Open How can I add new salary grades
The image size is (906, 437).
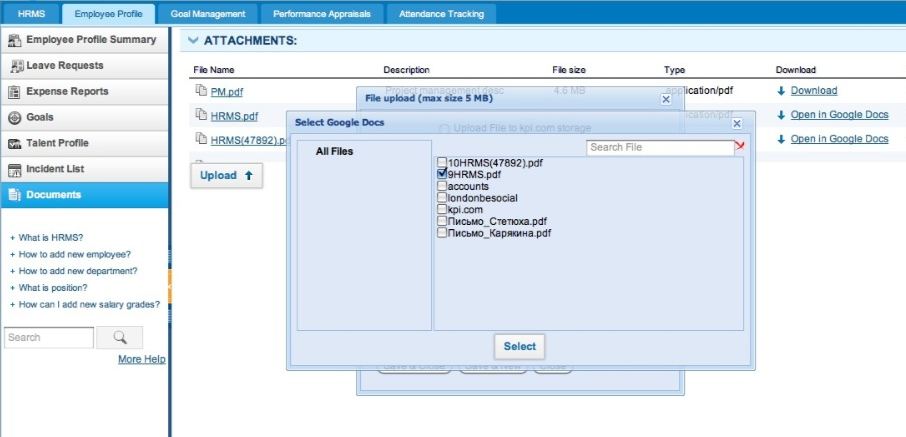89,305
